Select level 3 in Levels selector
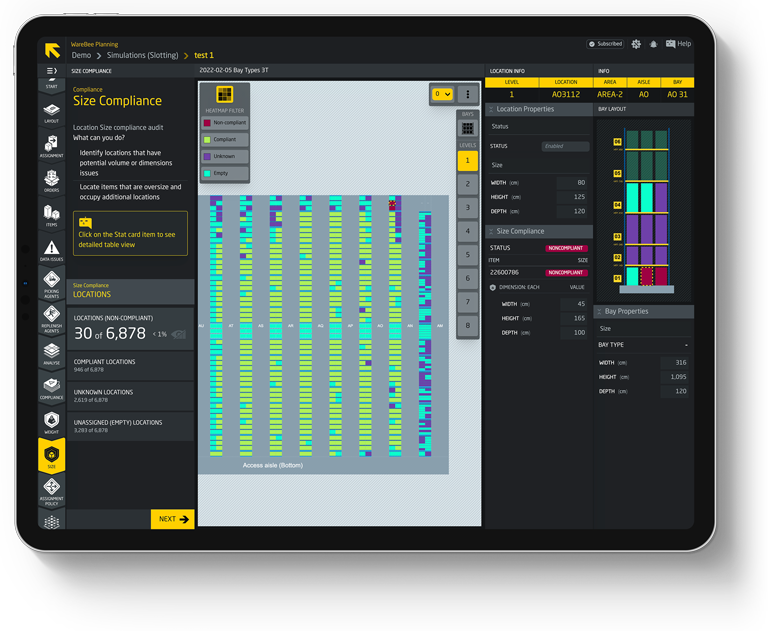This screenshot has height=631, width=768. pos(468,208)
